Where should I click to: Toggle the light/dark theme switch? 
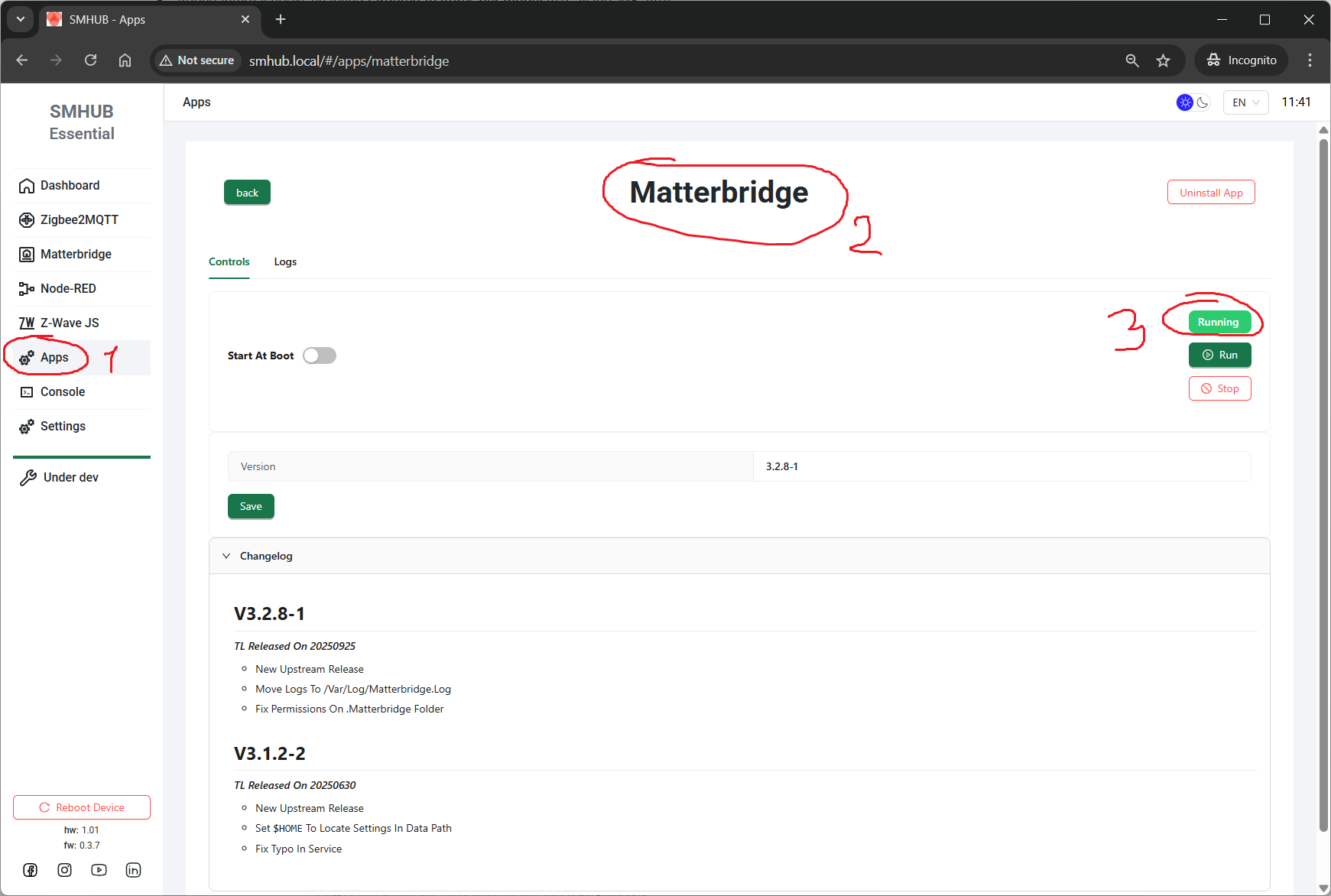pos(1193,102)
